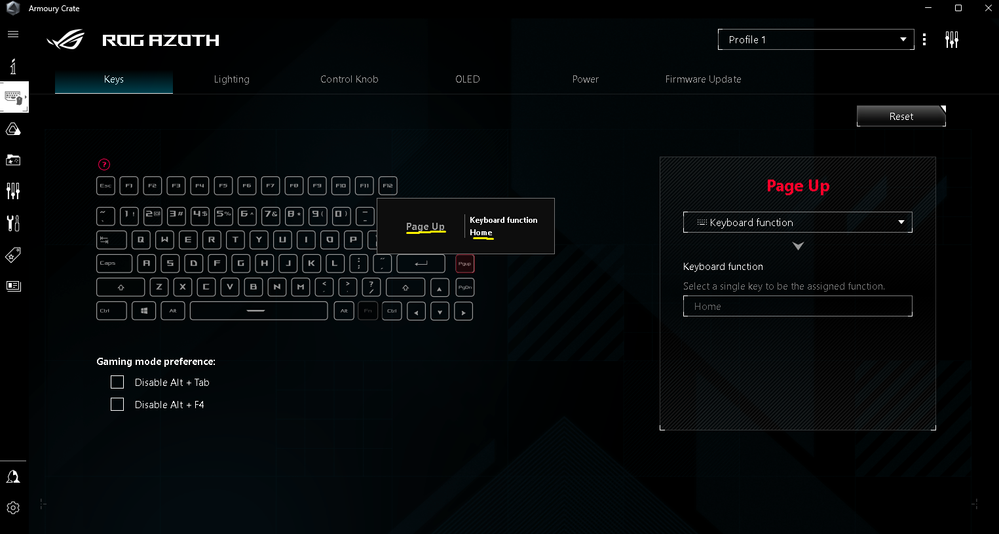Select the question mark slash key

pos(371,287)
